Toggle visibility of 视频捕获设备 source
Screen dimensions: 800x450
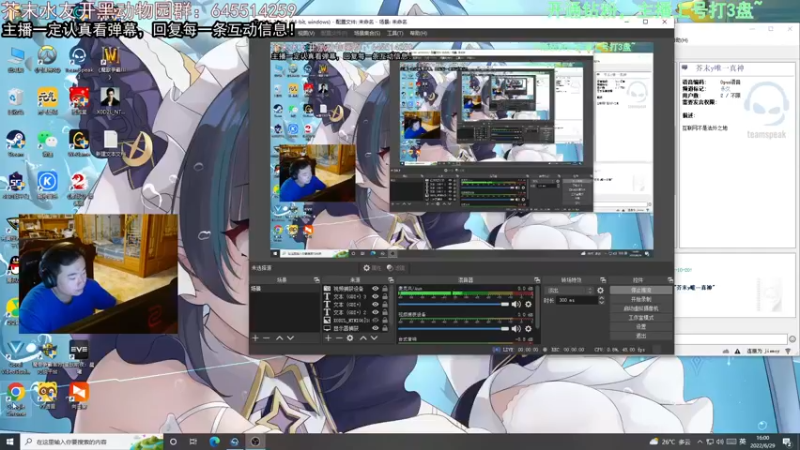tap(376, 289)
